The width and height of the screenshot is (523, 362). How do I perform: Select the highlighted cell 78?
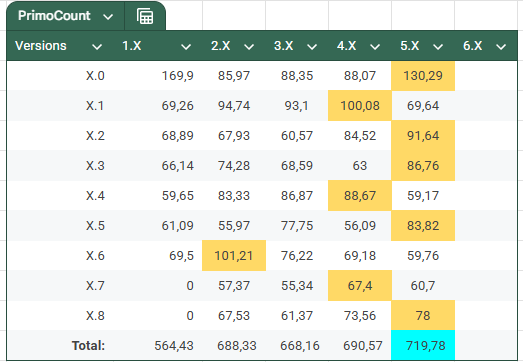coord(423,316)
